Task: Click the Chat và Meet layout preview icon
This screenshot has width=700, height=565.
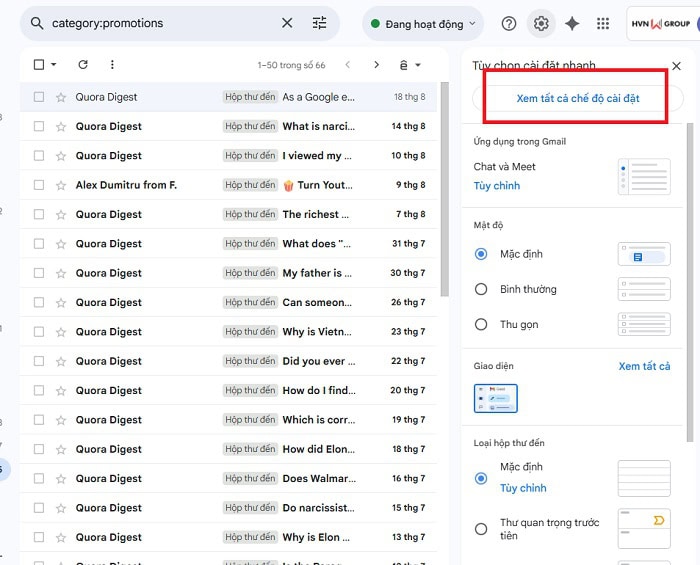Action: (644, 177)
